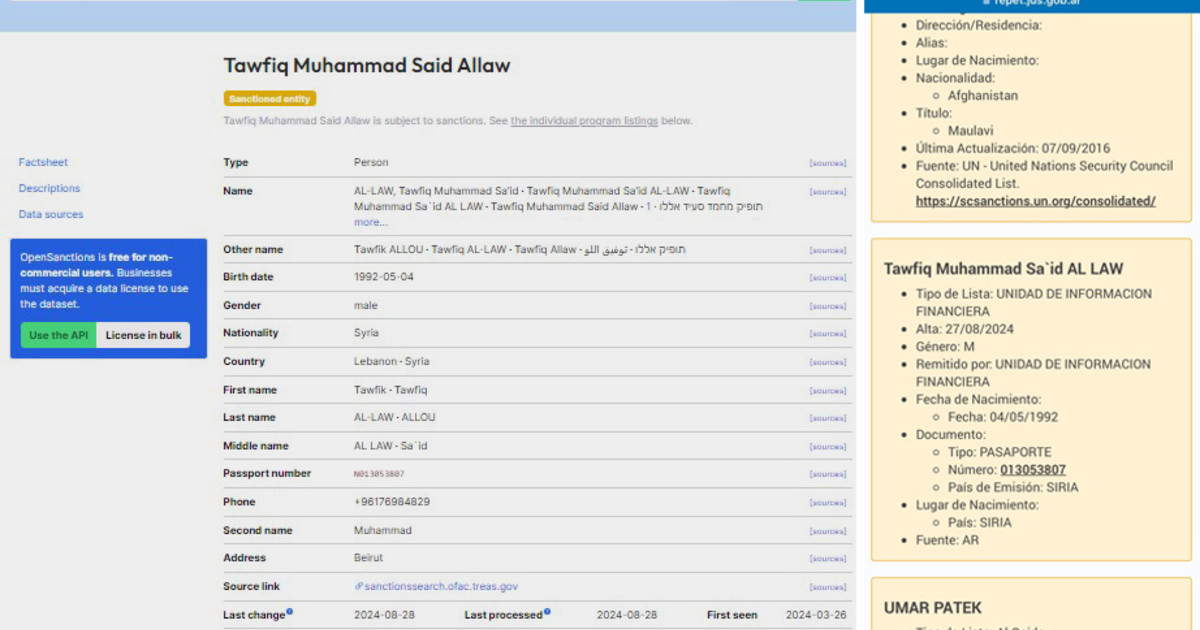The height and width of the screenshot is (630, 1200).
Task: View sources for the Nationality row
Action: point(827,334)
